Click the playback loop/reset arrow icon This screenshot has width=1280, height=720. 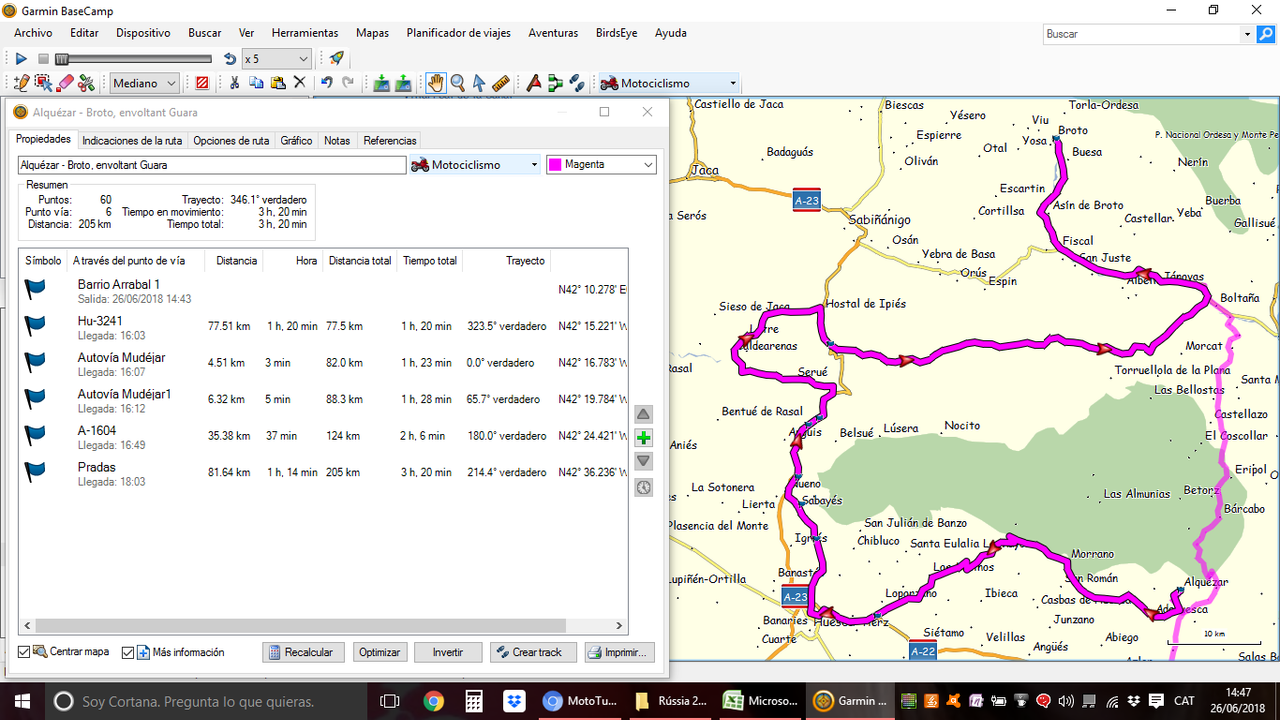click(230, 59)
